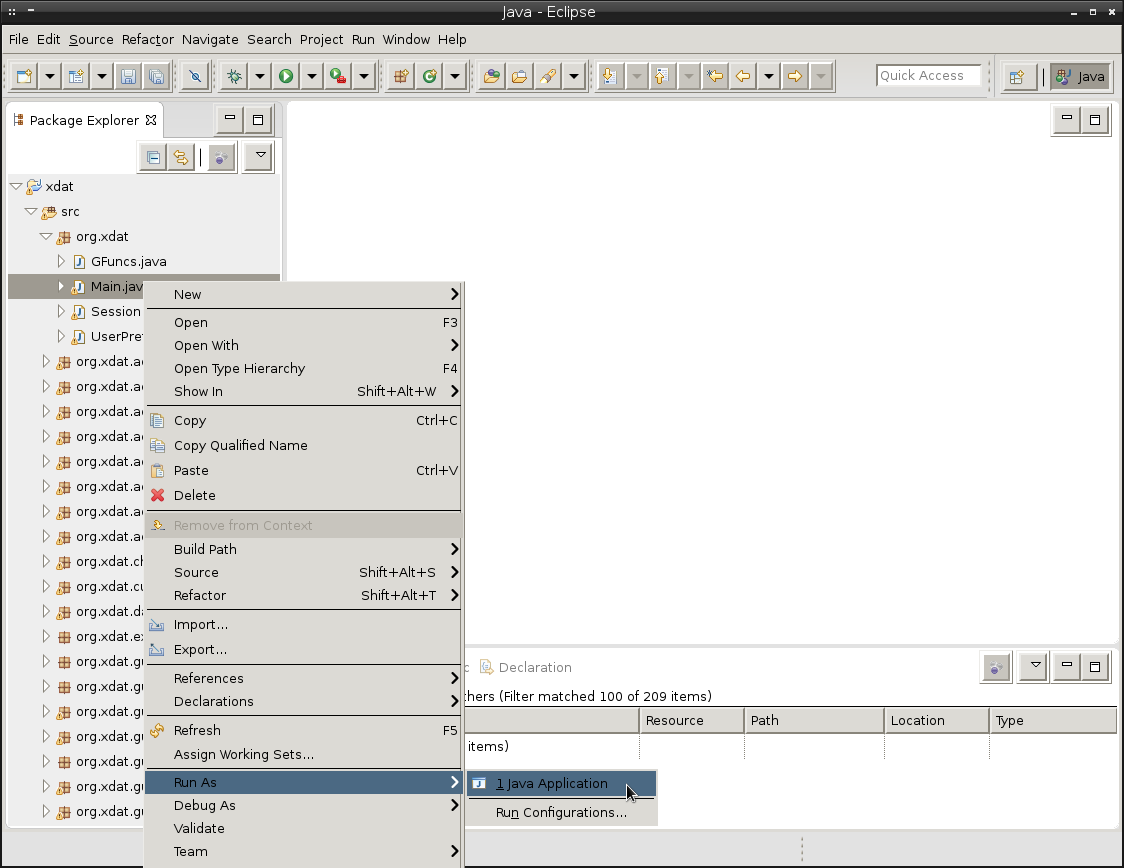This screenshot has height=868, width=1124.
Task: Click the Back yellow arrow toolbar icon
Action: click(743, 76)
